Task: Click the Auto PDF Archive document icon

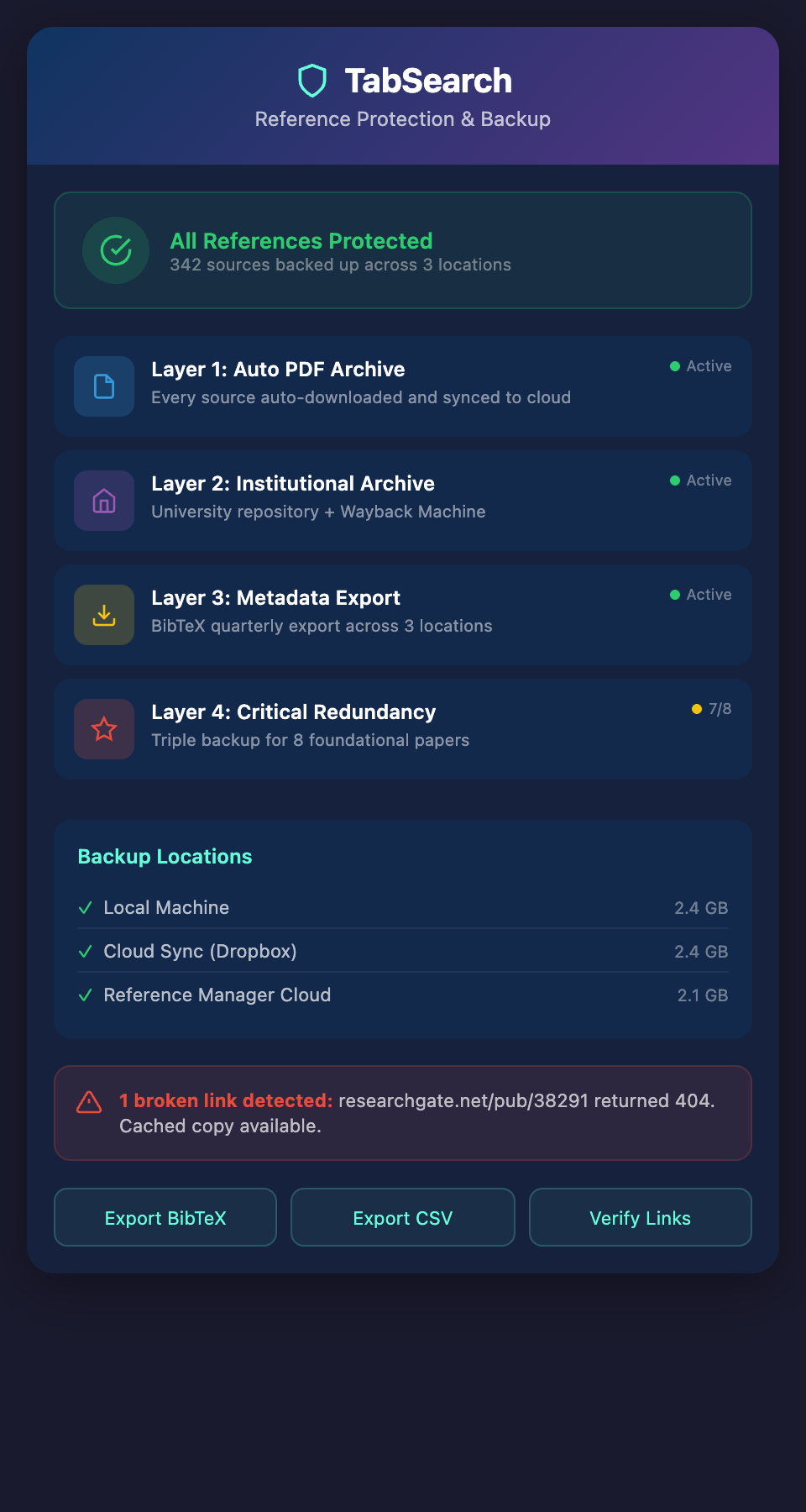Action: pos(104,386)
